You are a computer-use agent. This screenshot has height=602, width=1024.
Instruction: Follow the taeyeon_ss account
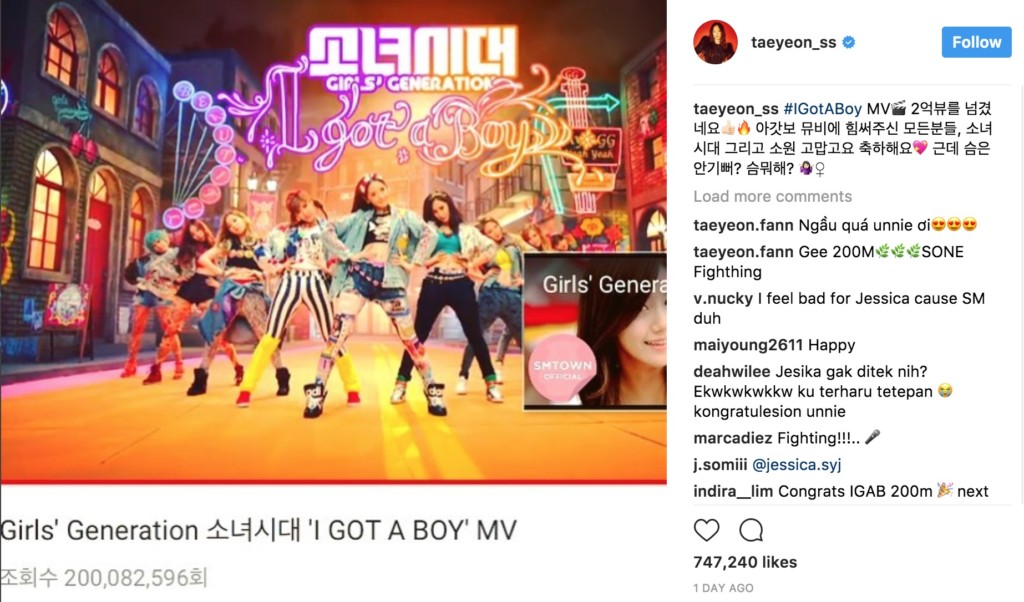[976, 42]
